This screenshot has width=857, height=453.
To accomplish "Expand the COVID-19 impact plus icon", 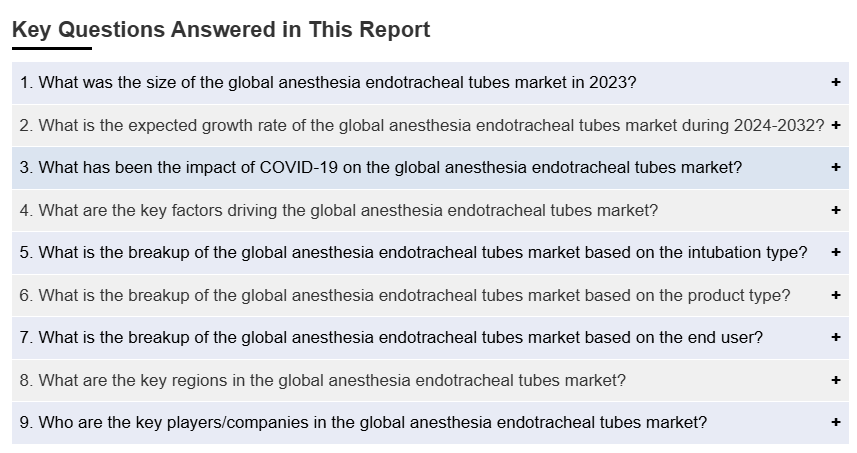I will (836, 168).
